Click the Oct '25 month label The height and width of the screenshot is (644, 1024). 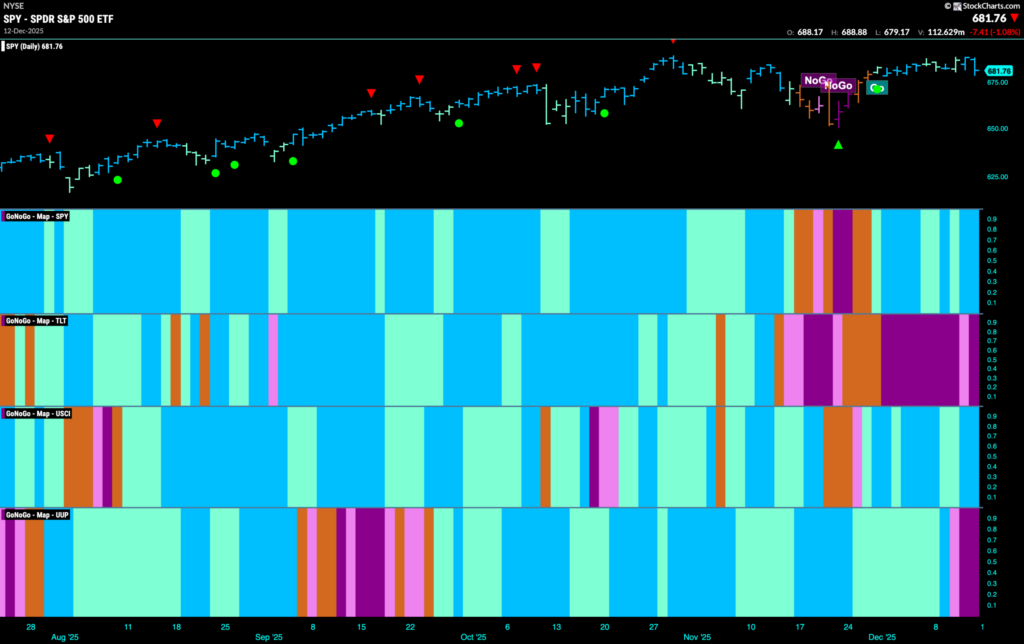(x=473, y=637)
